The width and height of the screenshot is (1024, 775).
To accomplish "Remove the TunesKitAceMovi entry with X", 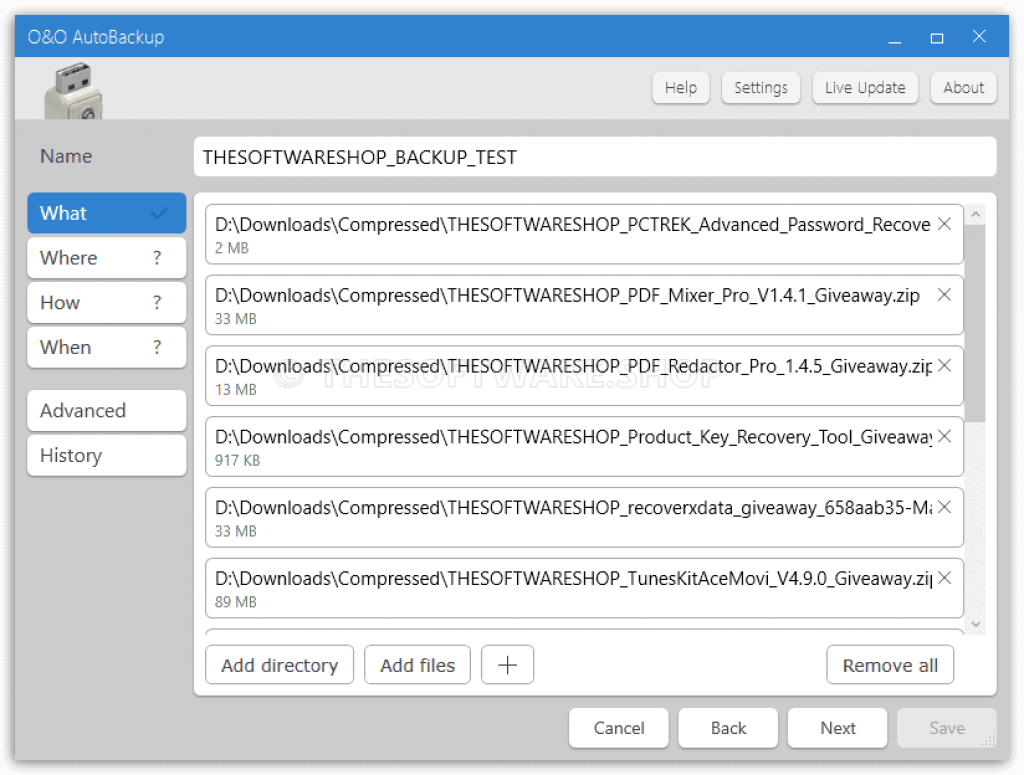I will [x=944, y=578].
